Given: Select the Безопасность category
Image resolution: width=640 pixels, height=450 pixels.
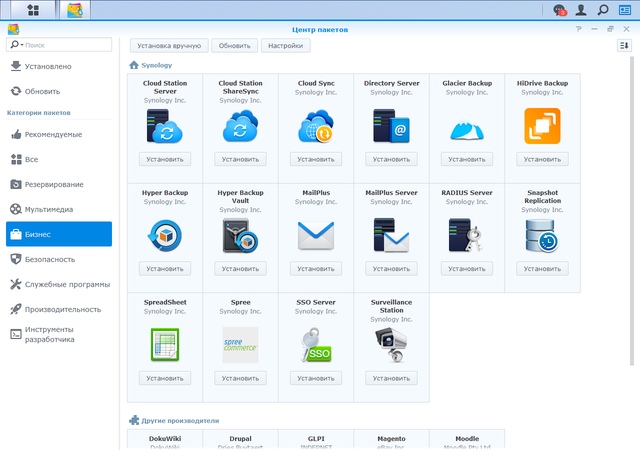Looking at the screenshot, I should [59, 259].
